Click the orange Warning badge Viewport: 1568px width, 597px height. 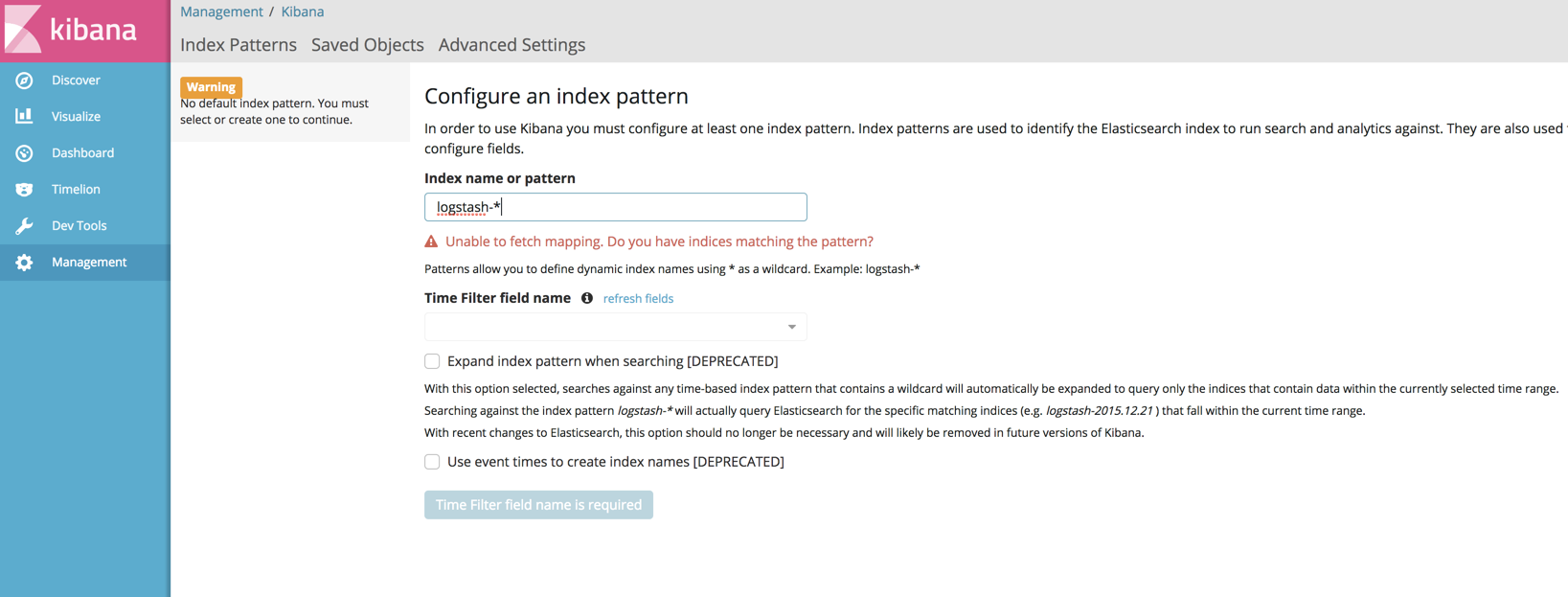pos(211,87)
